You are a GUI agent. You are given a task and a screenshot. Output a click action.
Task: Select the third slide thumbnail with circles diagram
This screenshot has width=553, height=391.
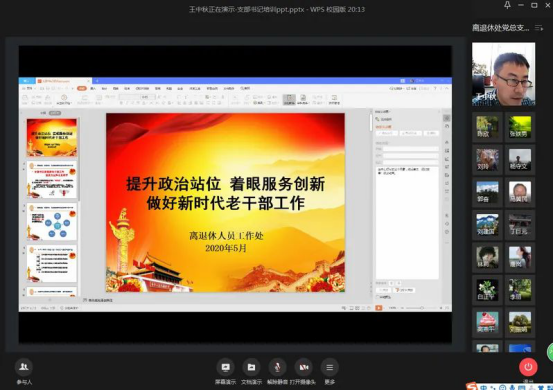pyautogui.click(x=52, y=222)
